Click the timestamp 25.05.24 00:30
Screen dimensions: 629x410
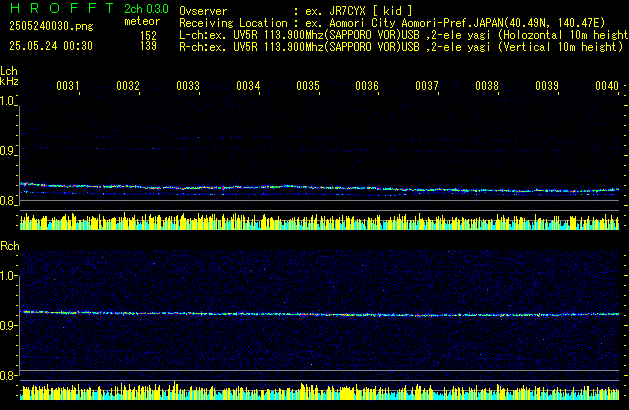51,46
